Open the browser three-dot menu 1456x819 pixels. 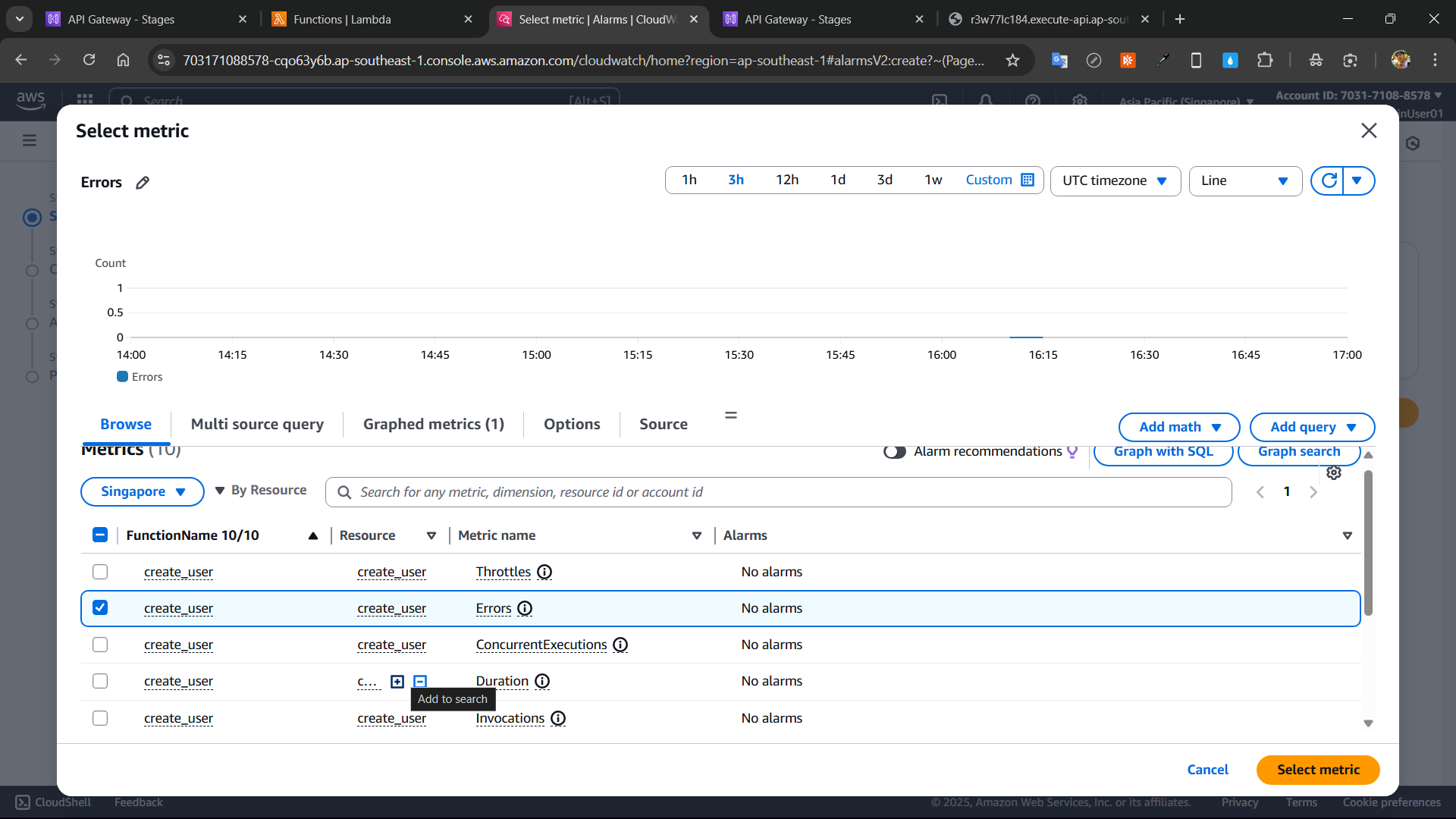[1435, 60]
